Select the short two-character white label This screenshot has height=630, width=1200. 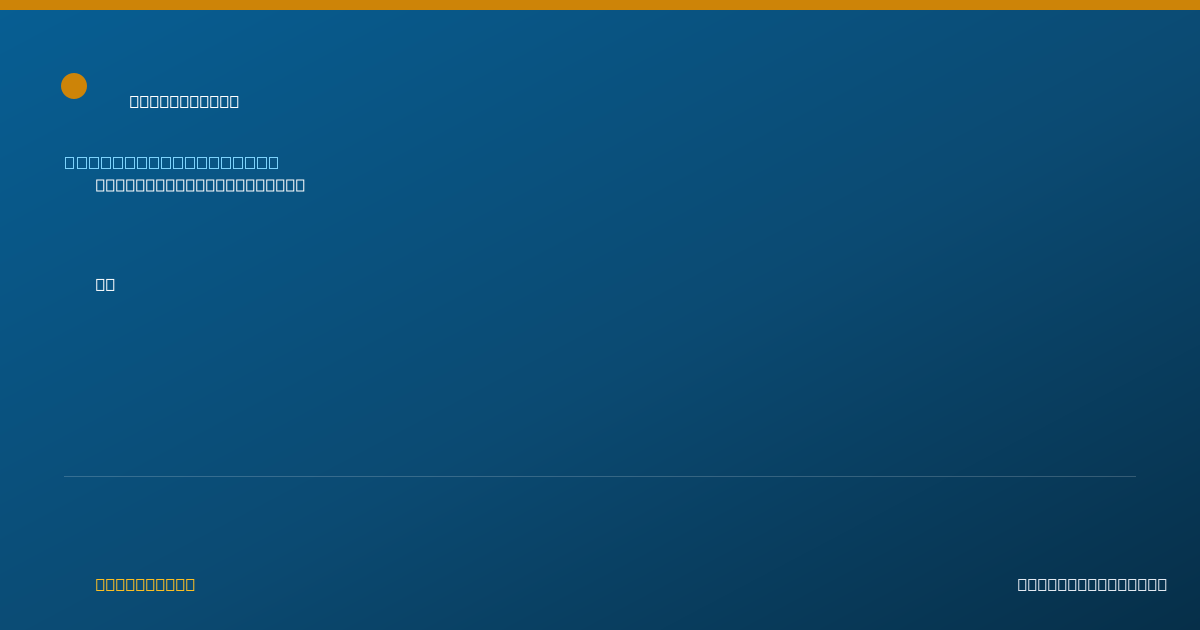pyautogui.click(x=105, y=284)
